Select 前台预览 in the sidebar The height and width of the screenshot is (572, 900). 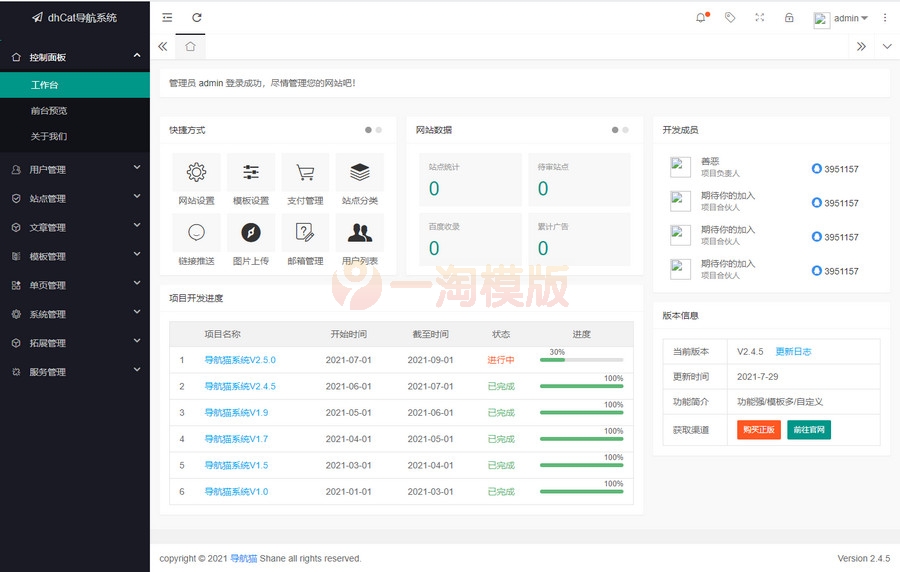(49, 111)
